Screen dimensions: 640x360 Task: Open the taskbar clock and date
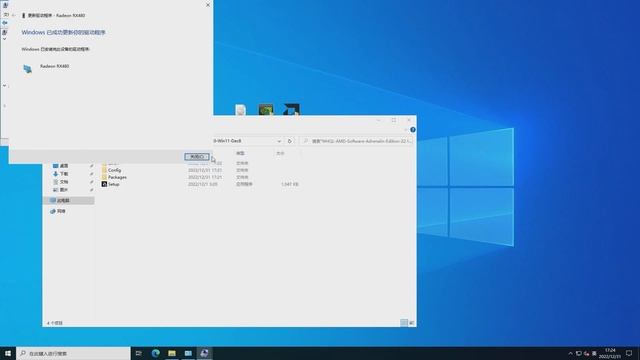tap(611, 353)
